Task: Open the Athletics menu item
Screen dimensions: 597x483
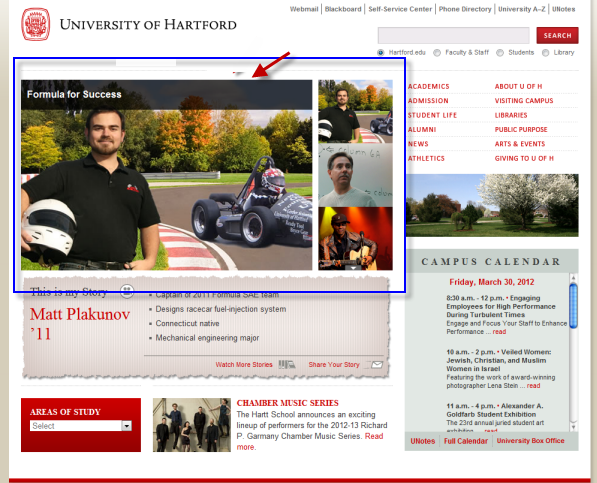Action: [x=426, y=158]
